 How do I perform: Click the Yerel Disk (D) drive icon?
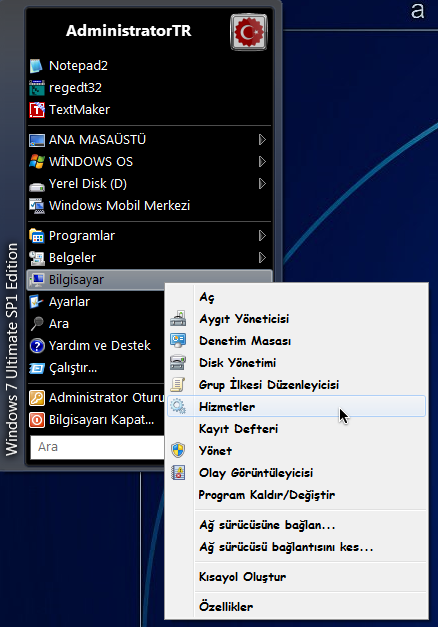tap(37, 185)
